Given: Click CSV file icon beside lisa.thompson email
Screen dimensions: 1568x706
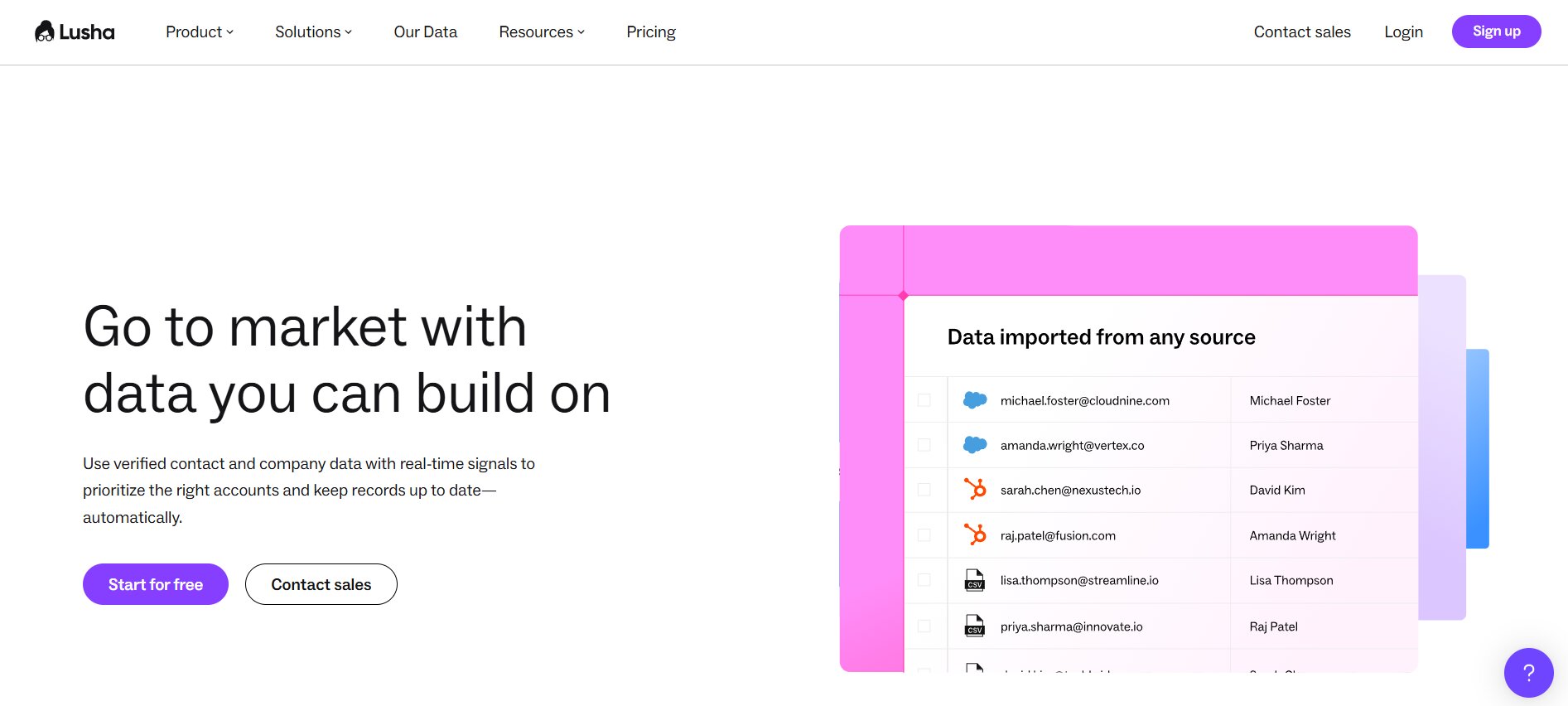Looking at the screenshot, I should coord(975,580).
